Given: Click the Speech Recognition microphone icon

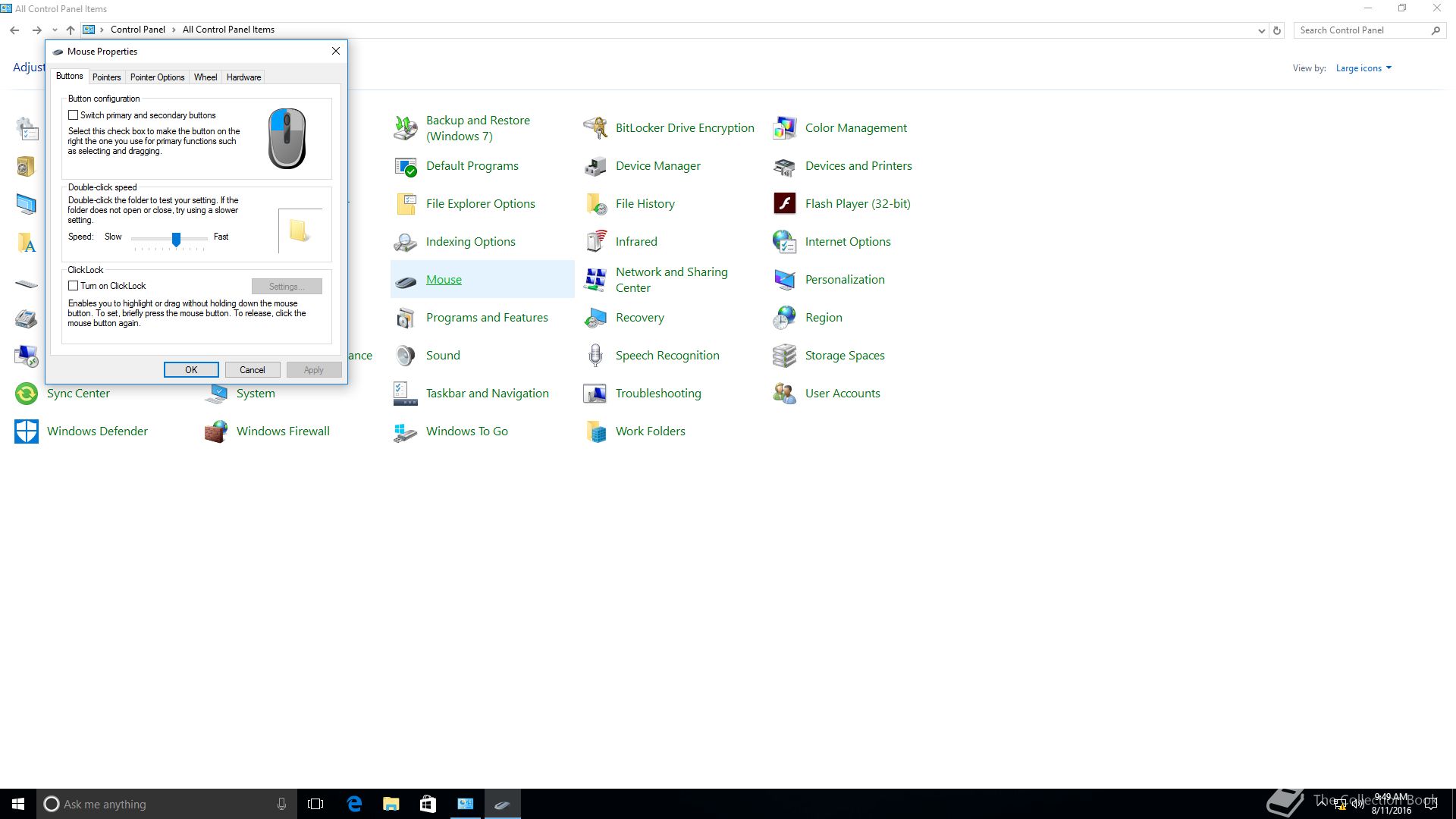Looking at the screenshot, I should 595,356.
